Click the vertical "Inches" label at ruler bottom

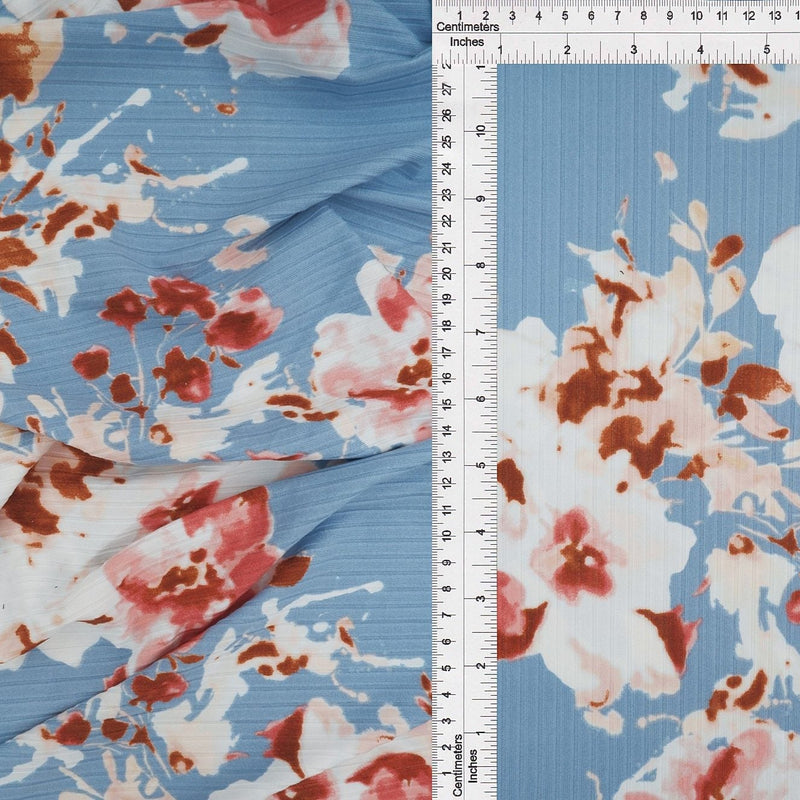click(x=473, y=766)
